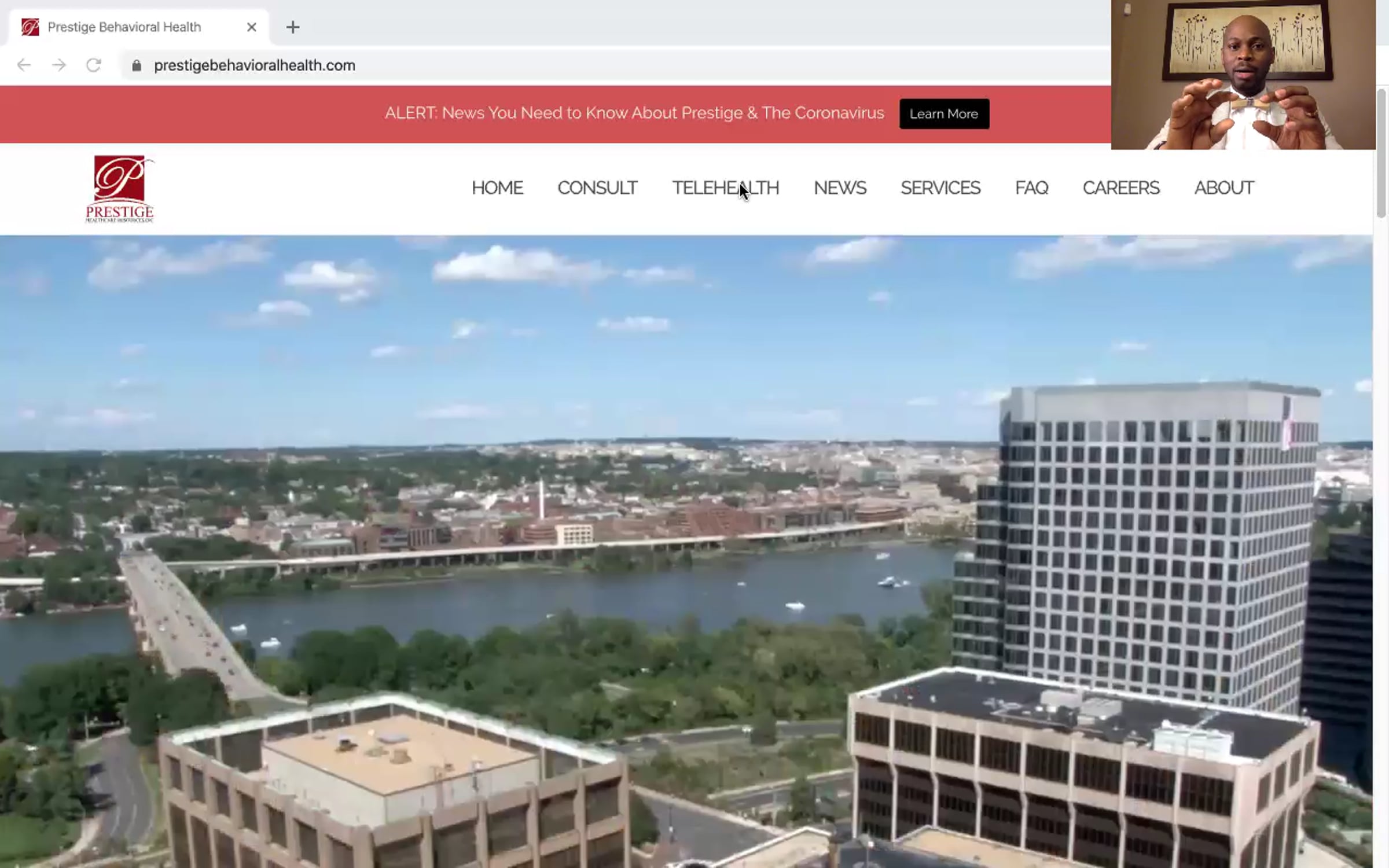Open the TELEHEALTH navigation link
Image resolution: width=1389 pixels, height=868 pixels.
pos(725,188)
